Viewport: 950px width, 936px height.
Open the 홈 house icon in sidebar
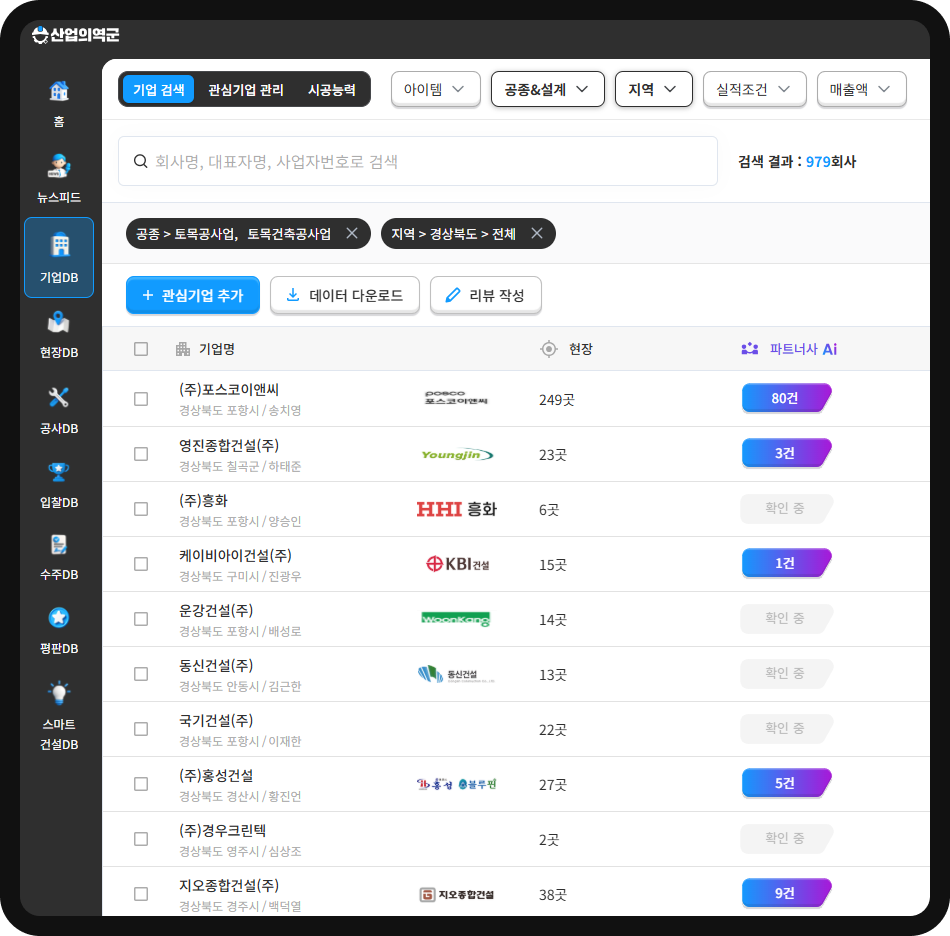point(59,91)
